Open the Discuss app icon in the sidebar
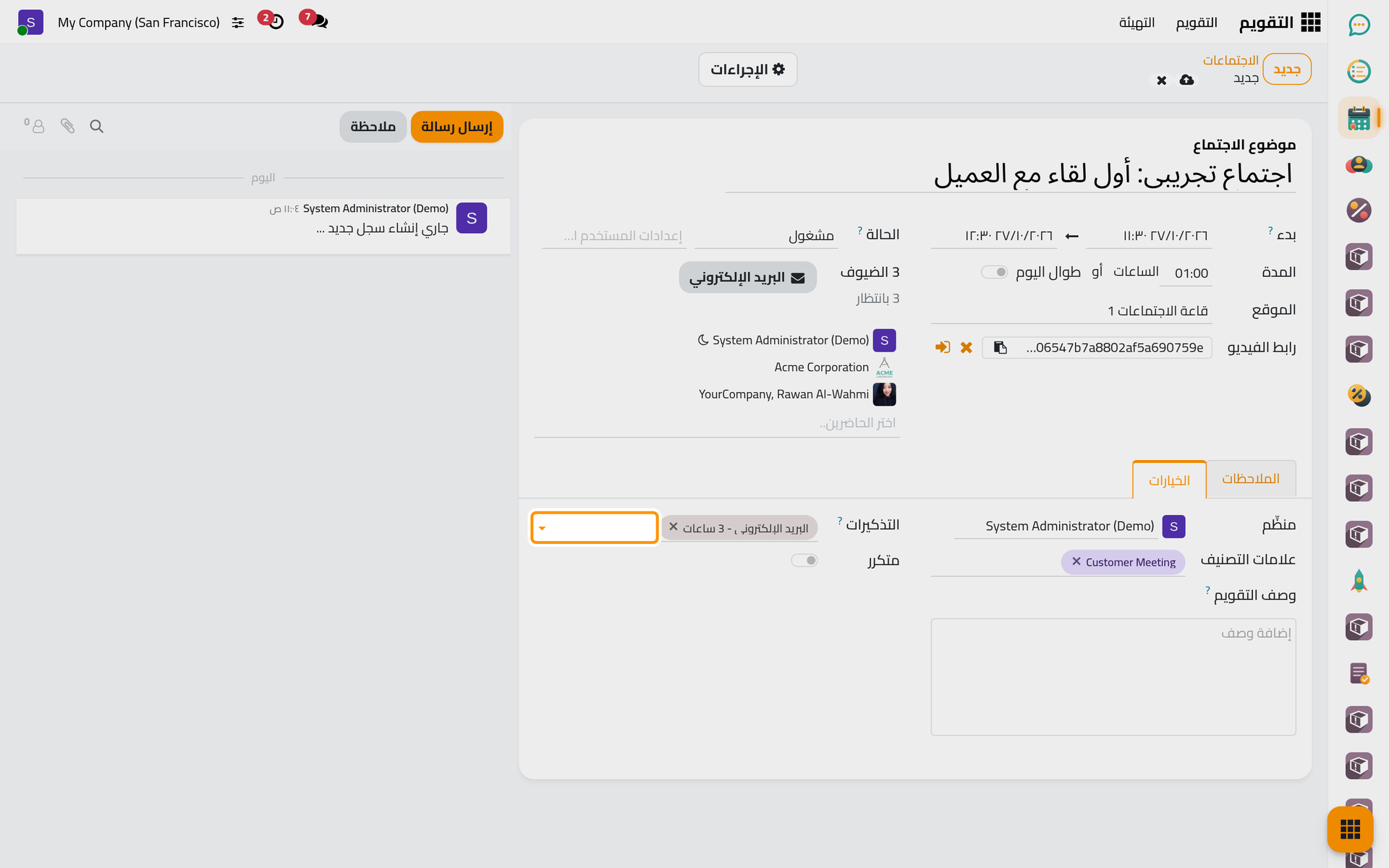 point(1359,25)
